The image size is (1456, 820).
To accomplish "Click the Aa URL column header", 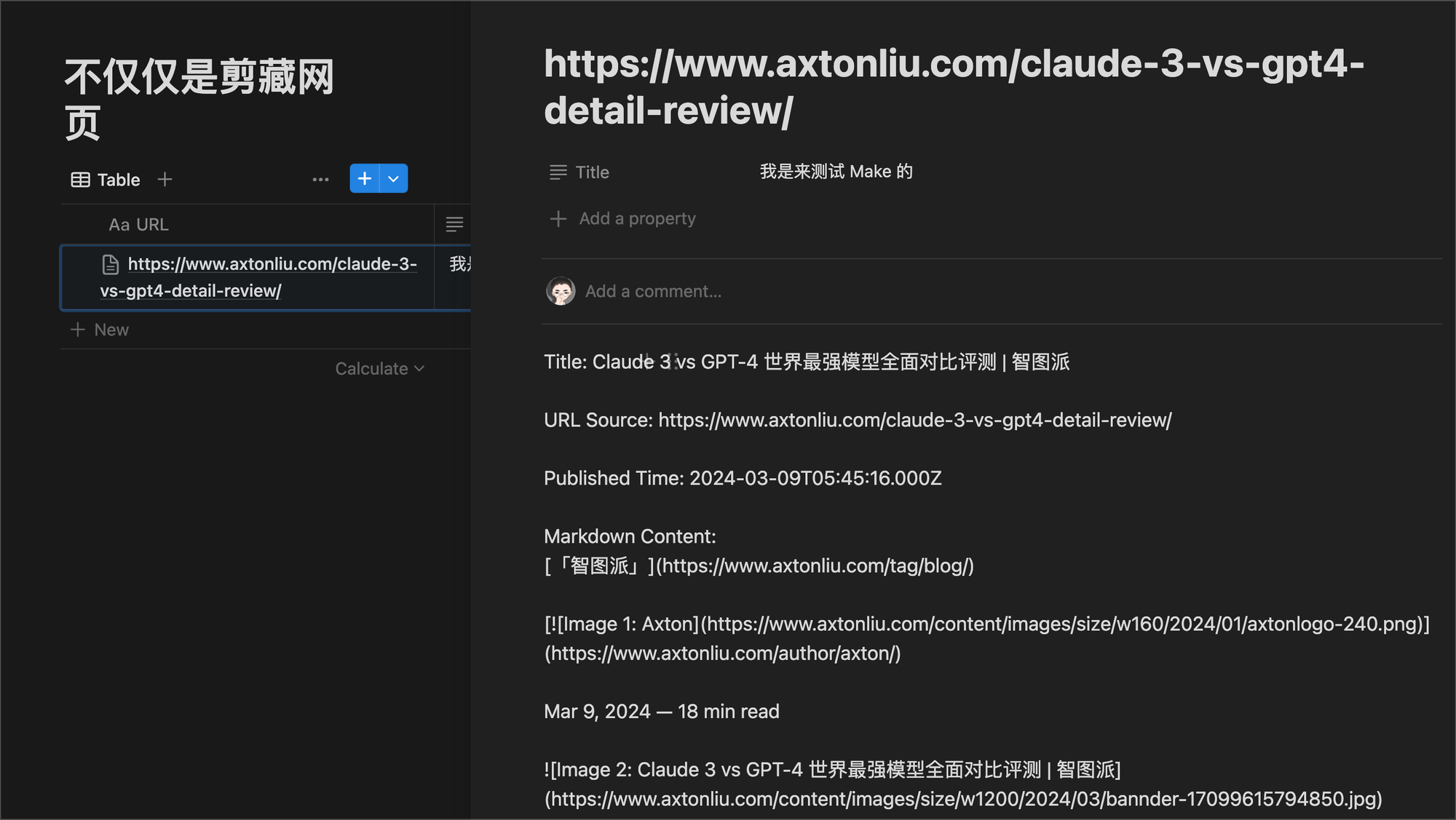I will tap(138, 225).
